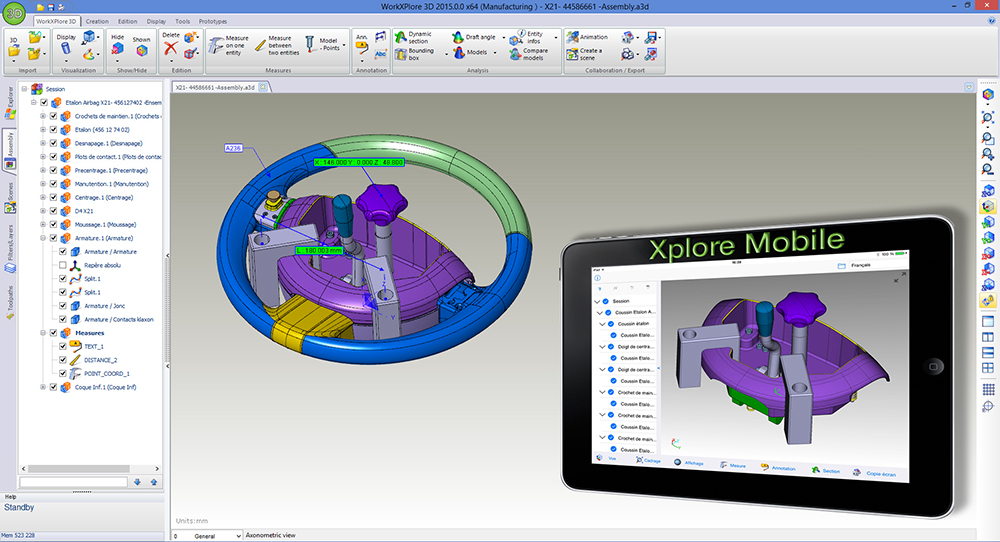Run the Draft angle analysis
The image size is (1000, 542).
coord(474,37)
